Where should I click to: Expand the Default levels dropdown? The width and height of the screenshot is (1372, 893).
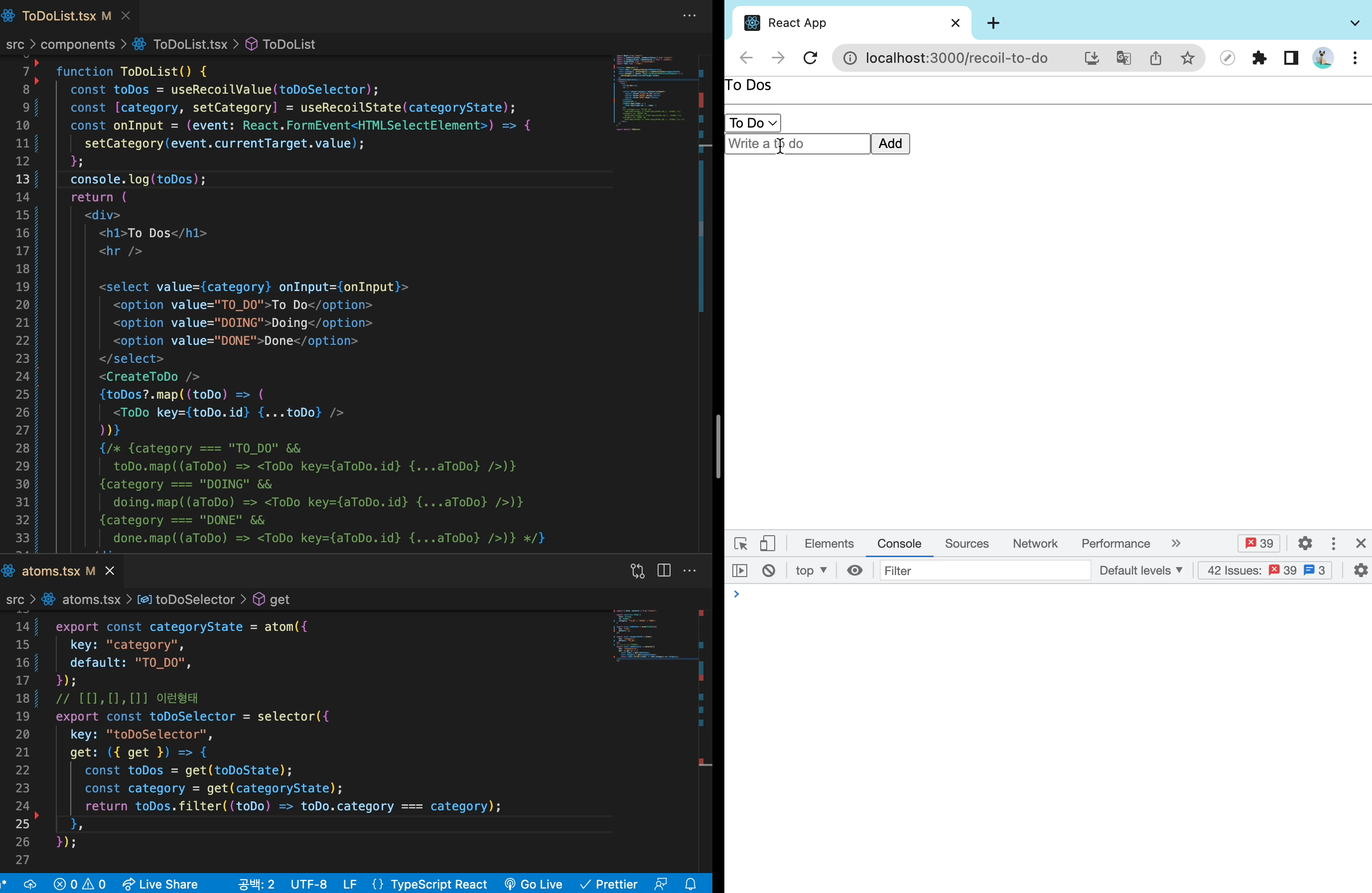pos(1140,571)
